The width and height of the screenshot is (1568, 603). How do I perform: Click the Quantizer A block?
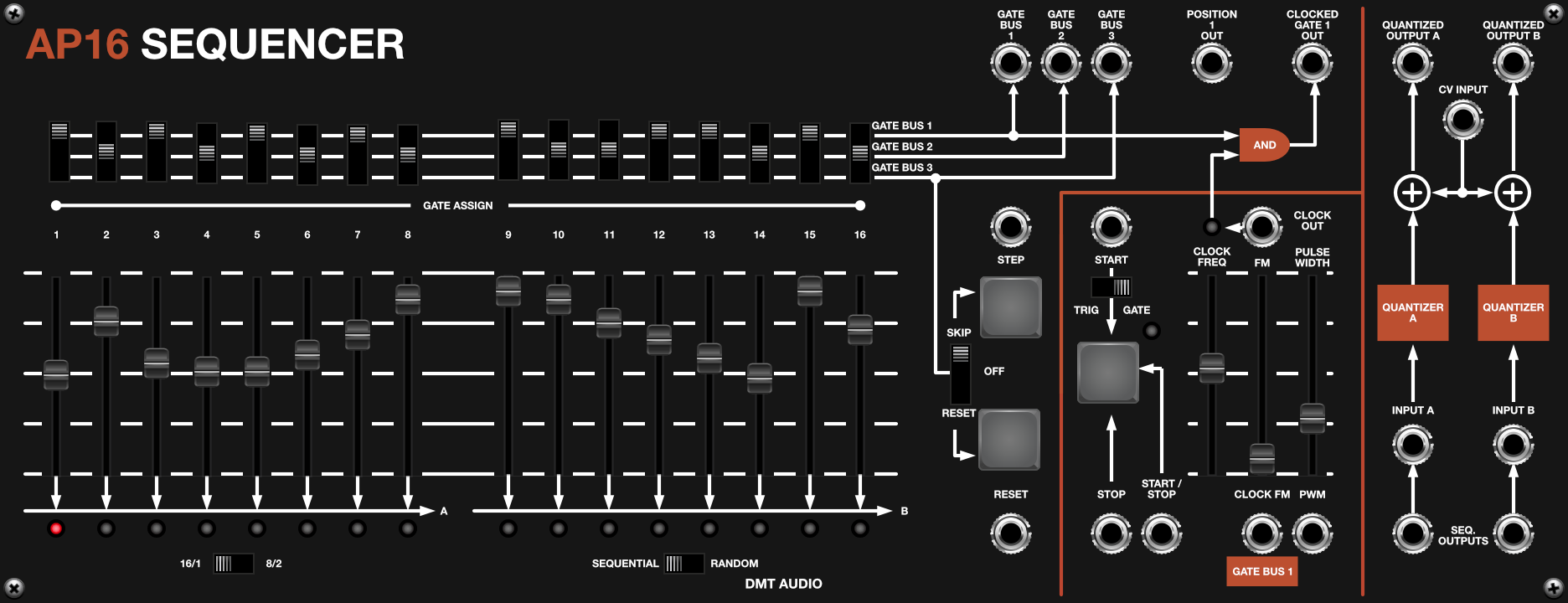pyautogui.click(x=1413, y=312)
